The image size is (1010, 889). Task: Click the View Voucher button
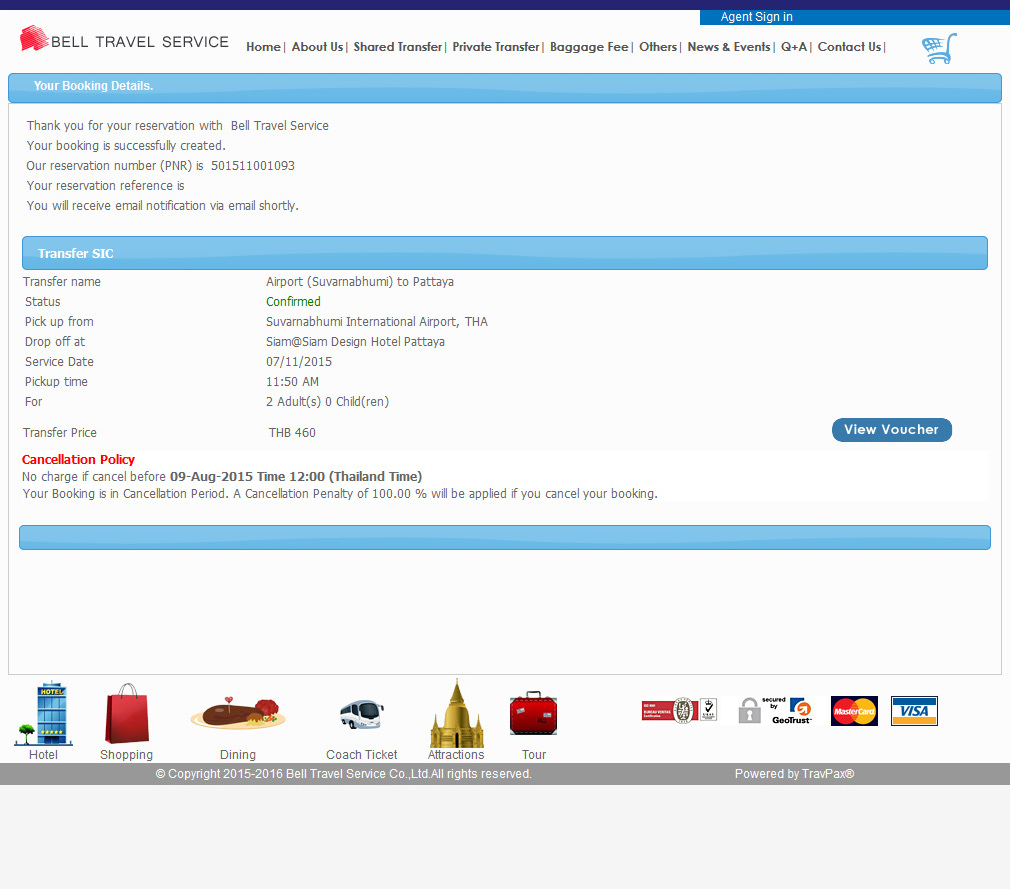click(891, 430)
